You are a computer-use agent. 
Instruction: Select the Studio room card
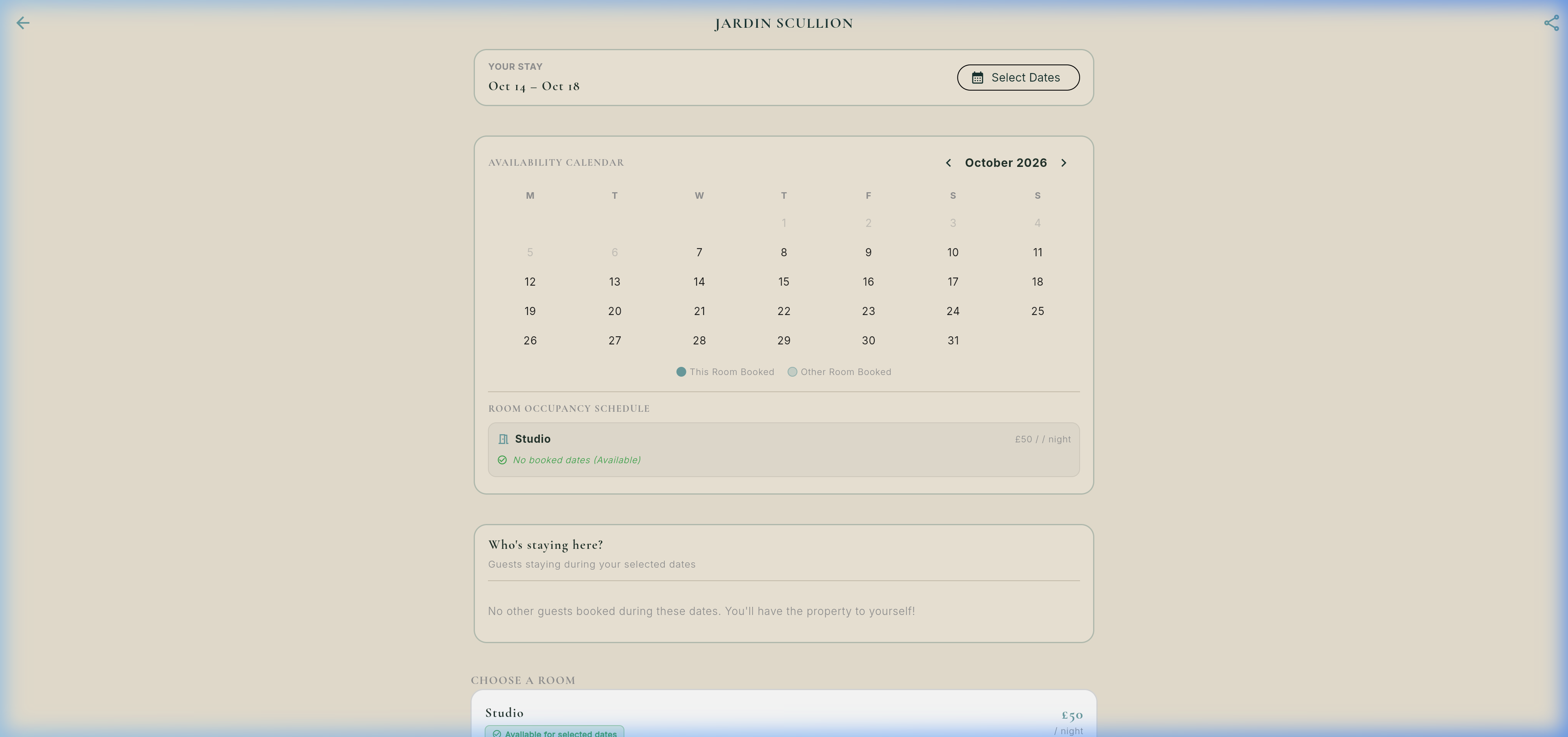(x=784, y=714)
